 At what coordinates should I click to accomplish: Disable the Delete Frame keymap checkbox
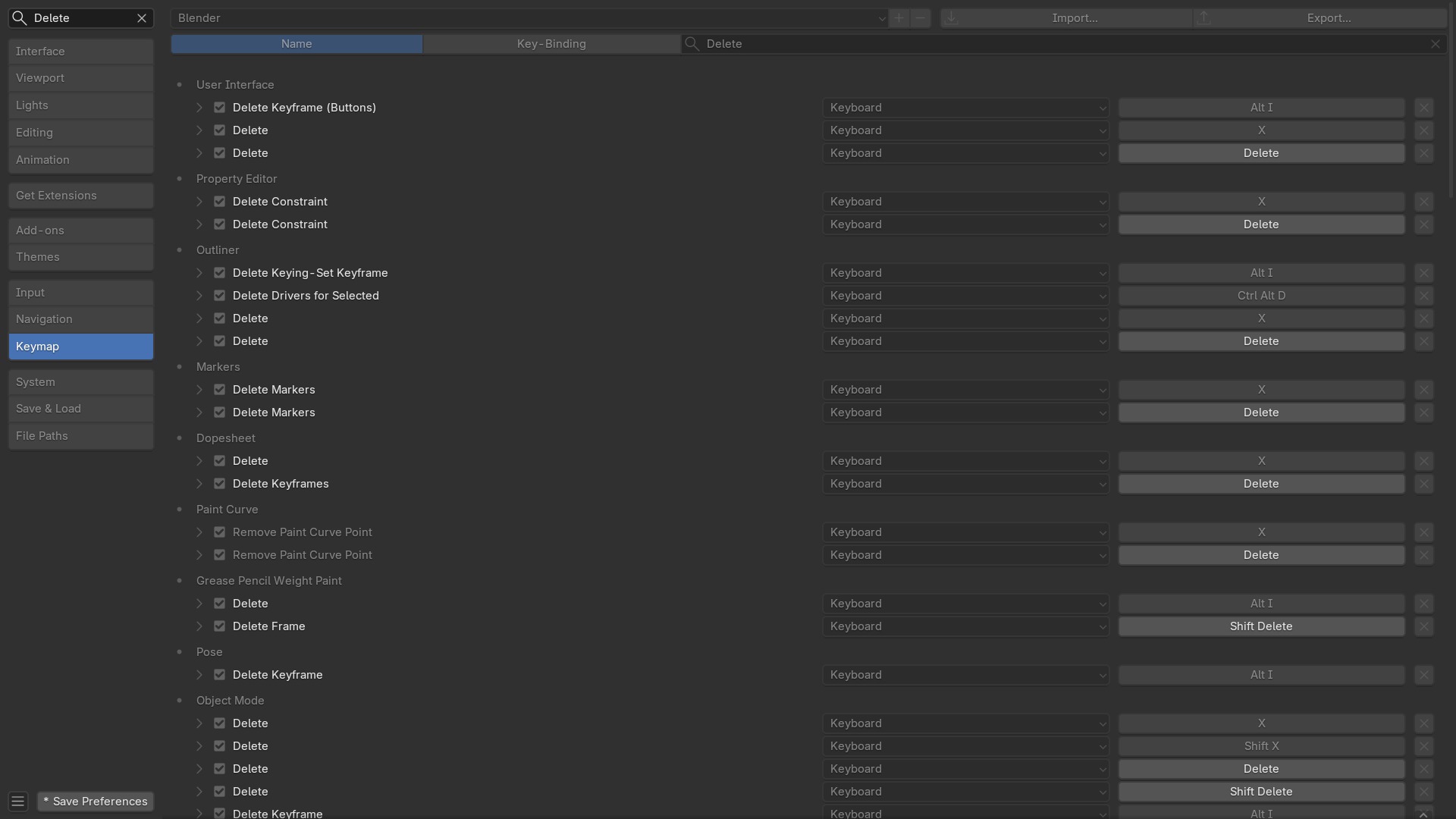coord(219,626)
